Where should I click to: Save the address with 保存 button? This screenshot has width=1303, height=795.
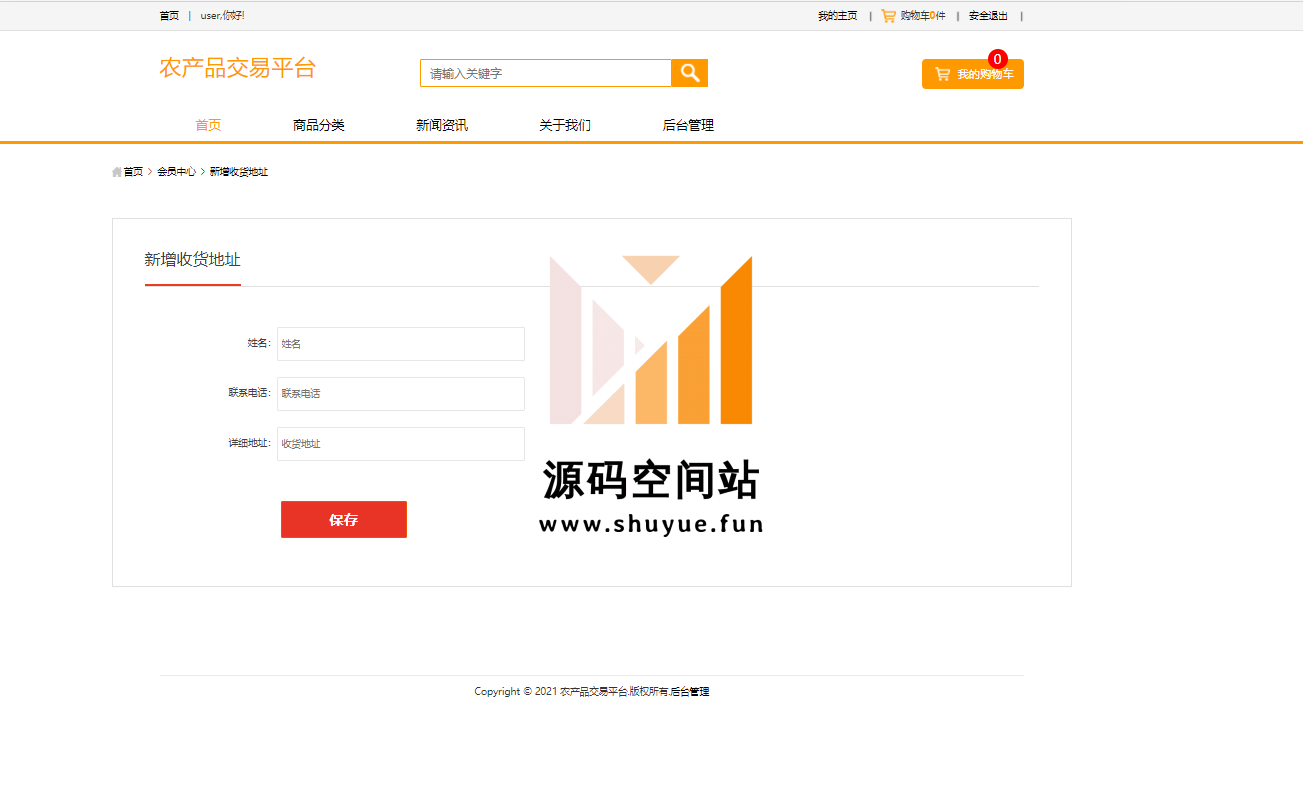[x=344, y=520]
